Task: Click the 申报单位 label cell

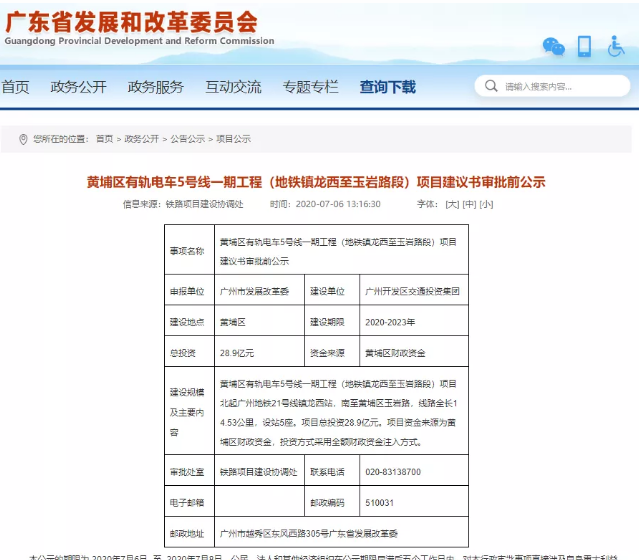Action: tap(187, 291)
